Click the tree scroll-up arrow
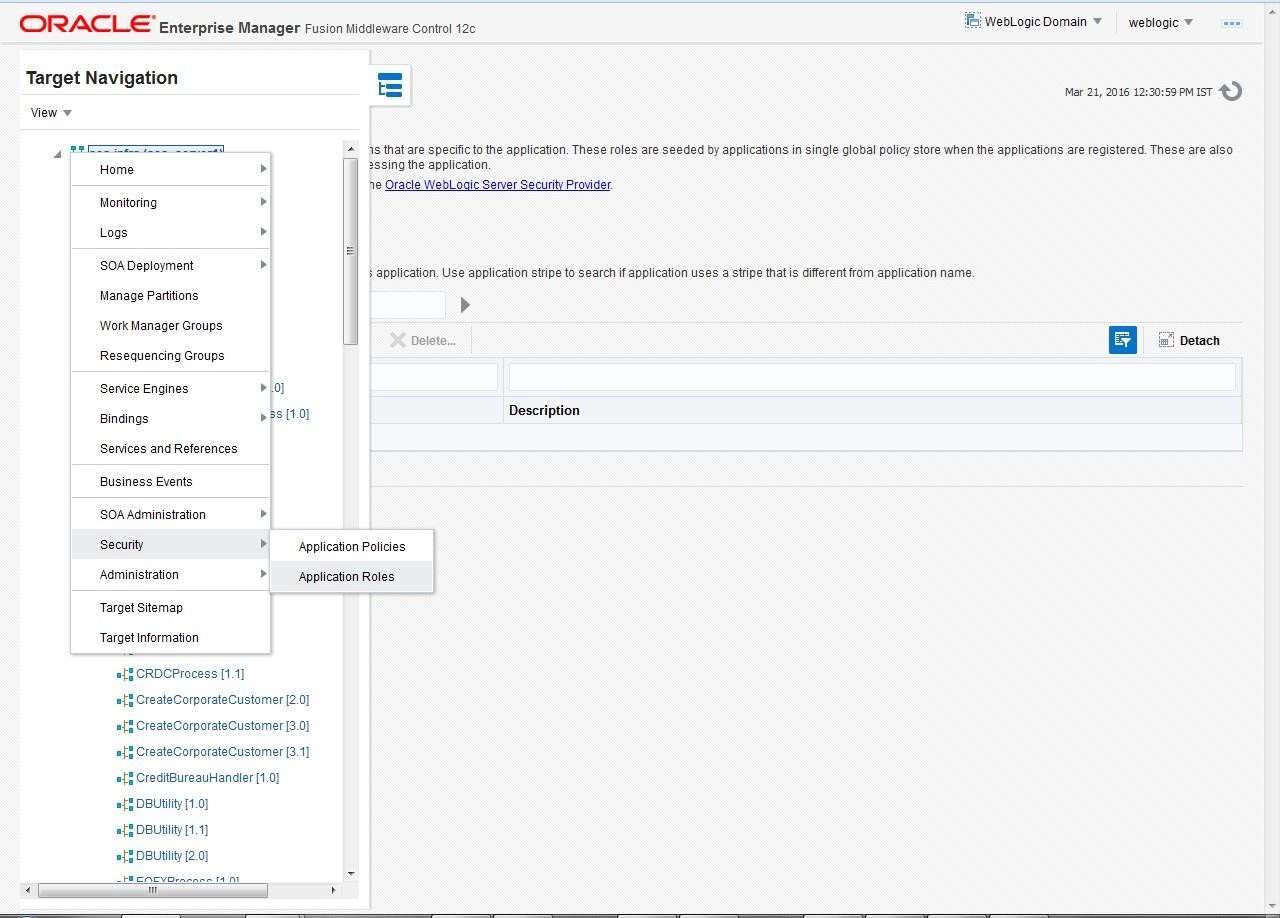 pos(351,149)
